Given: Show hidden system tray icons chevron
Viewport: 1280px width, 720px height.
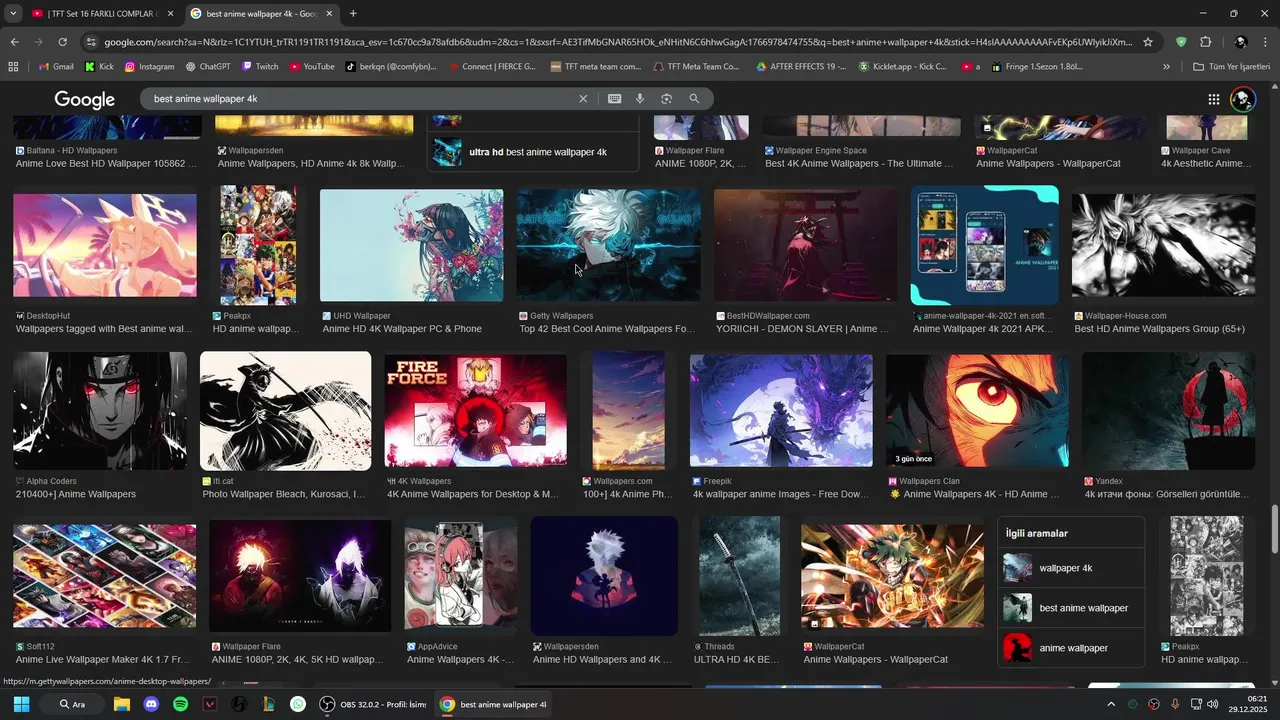Looking at the screenshot, I should coord(1110,704).
